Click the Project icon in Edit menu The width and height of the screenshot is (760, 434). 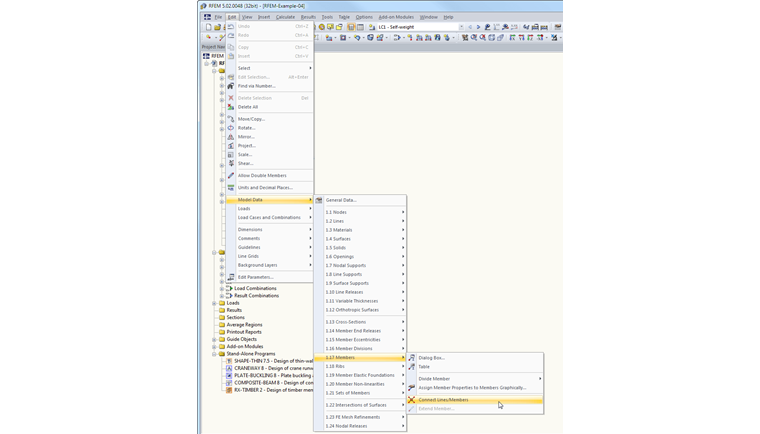click(231, 145)
